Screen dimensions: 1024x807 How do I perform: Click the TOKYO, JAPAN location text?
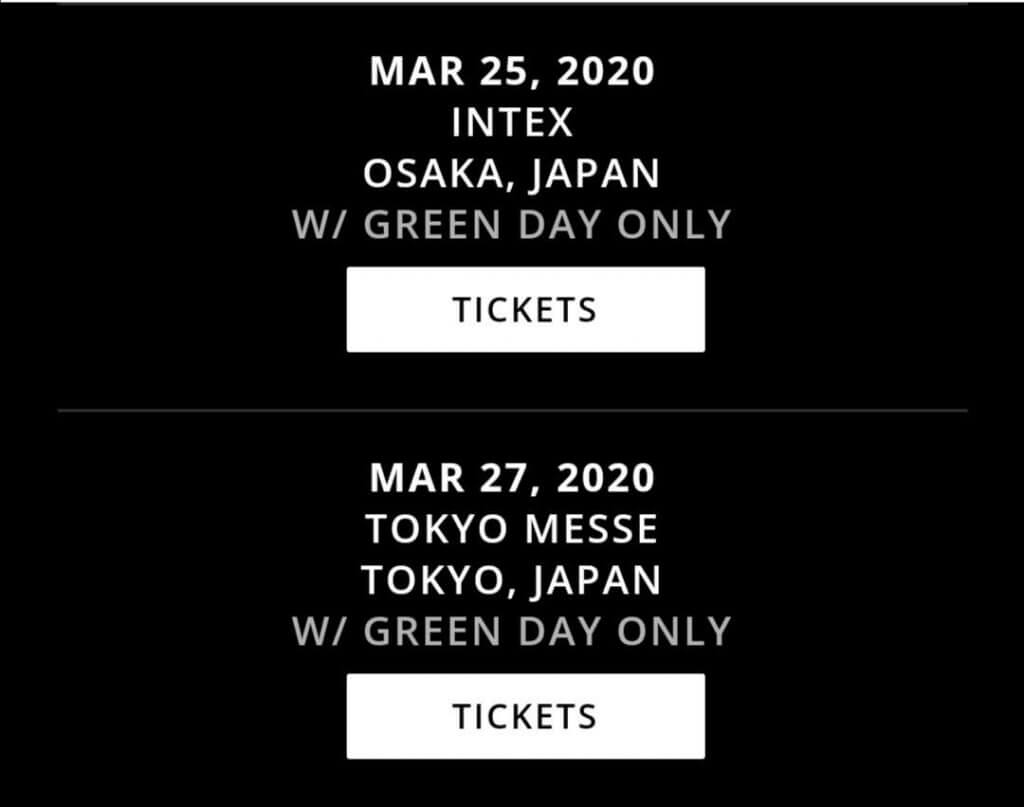(x=512, y=581)
